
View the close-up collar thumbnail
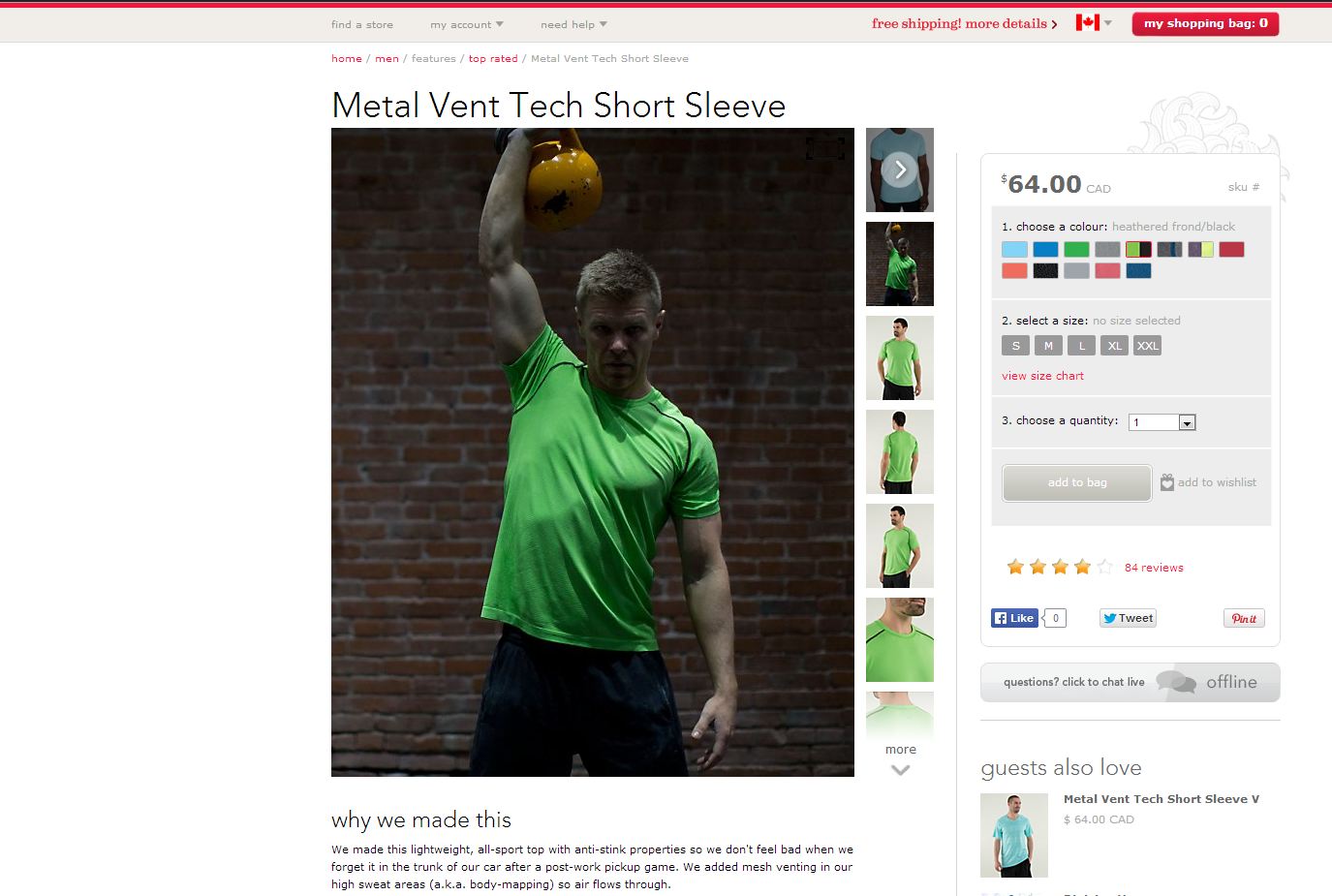point(900,639)
